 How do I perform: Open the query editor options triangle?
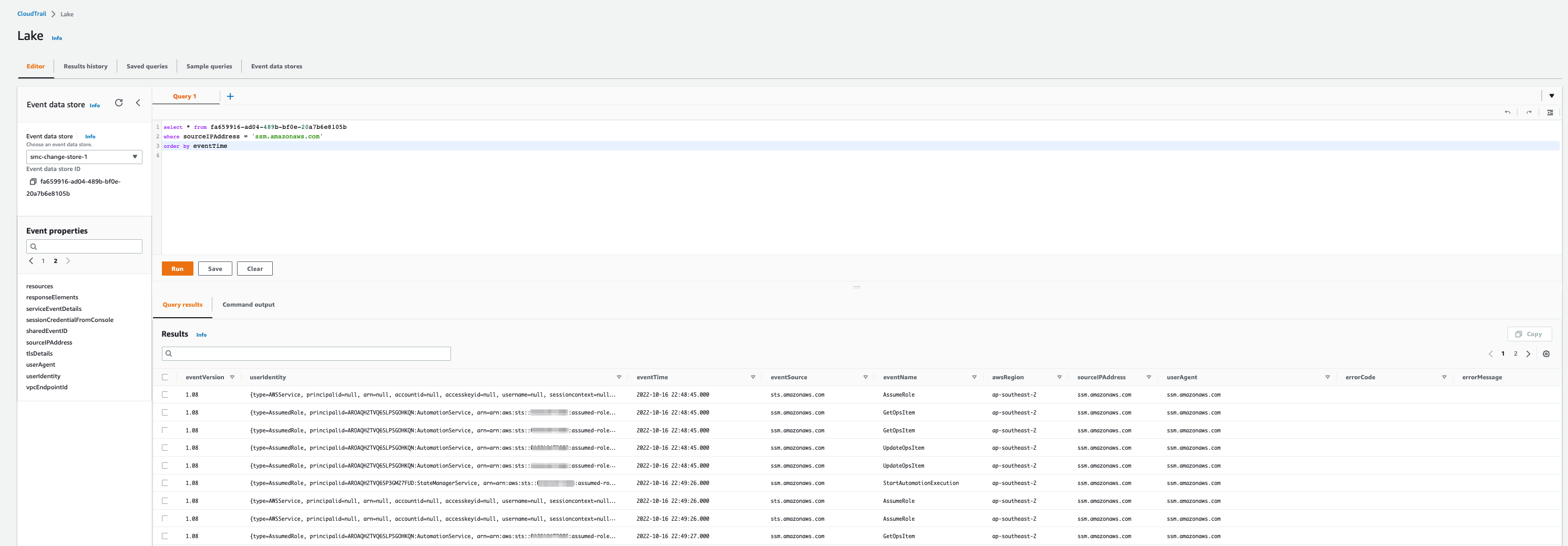tap(1552, 96)
